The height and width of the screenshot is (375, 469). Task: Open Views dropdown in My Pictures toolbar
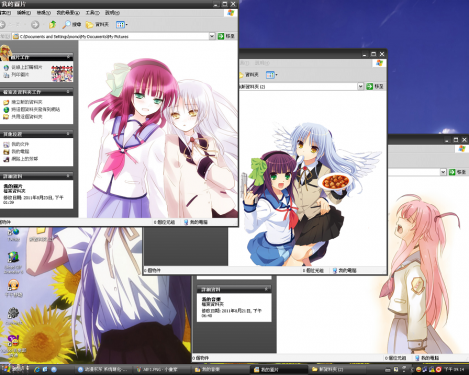point(121,24)
